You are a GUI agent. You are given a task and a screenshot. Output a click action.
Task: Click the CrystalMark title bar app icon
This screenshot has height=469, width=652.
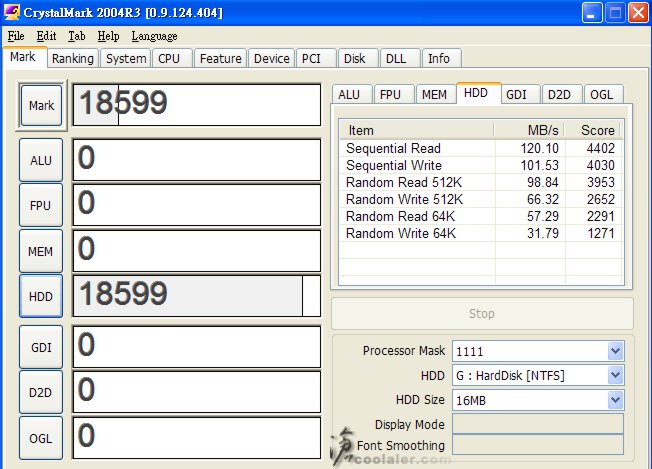[x=12, y=12]
